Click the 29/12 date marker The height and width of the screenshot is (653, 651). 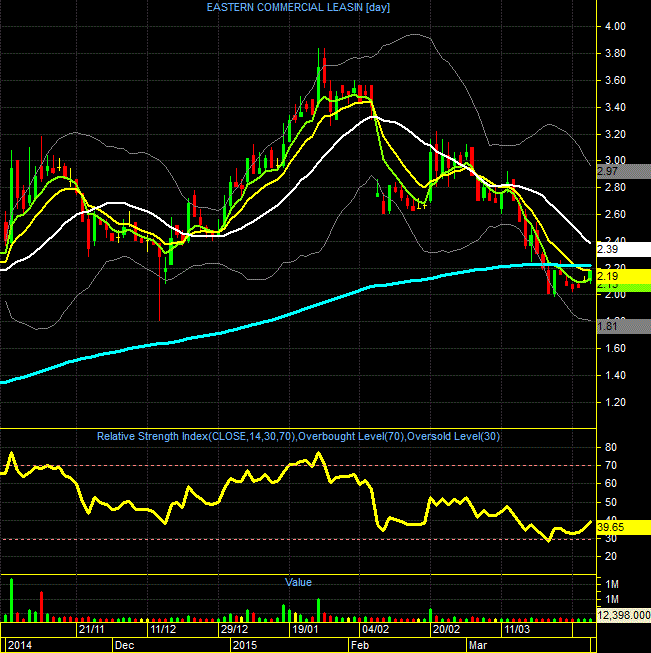tap(234, 629)
